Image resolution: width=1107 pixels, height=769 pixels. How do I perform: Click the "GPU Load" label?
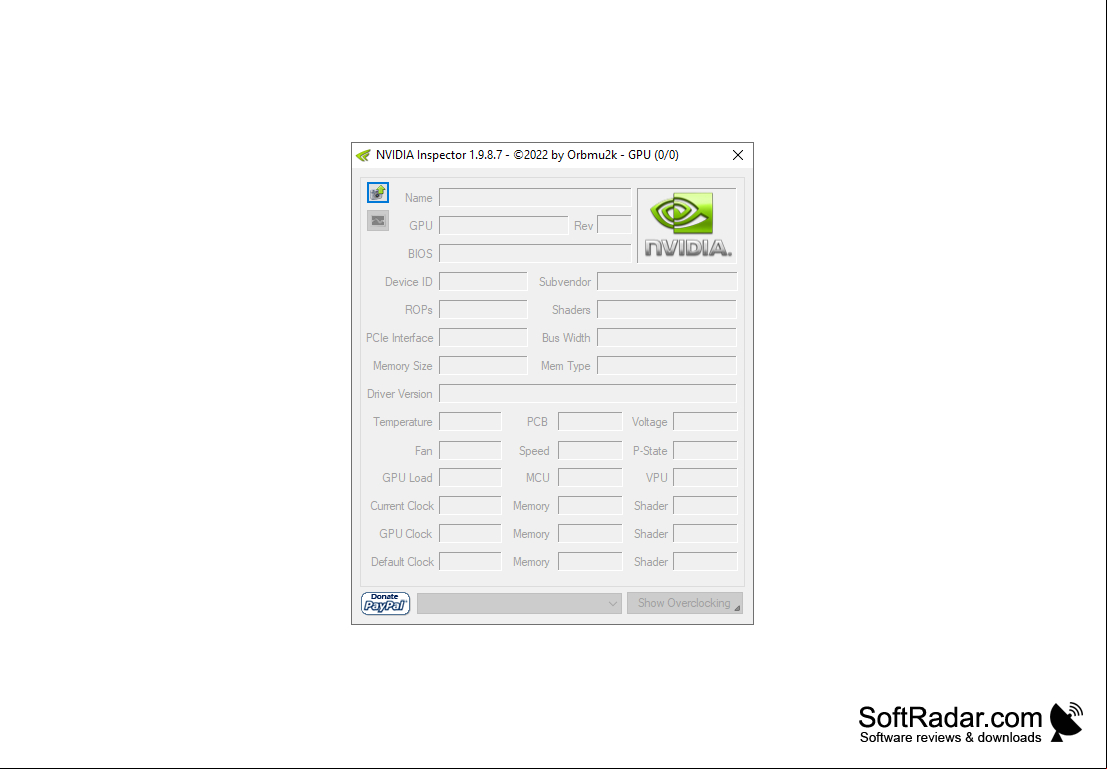pos(407,478)
